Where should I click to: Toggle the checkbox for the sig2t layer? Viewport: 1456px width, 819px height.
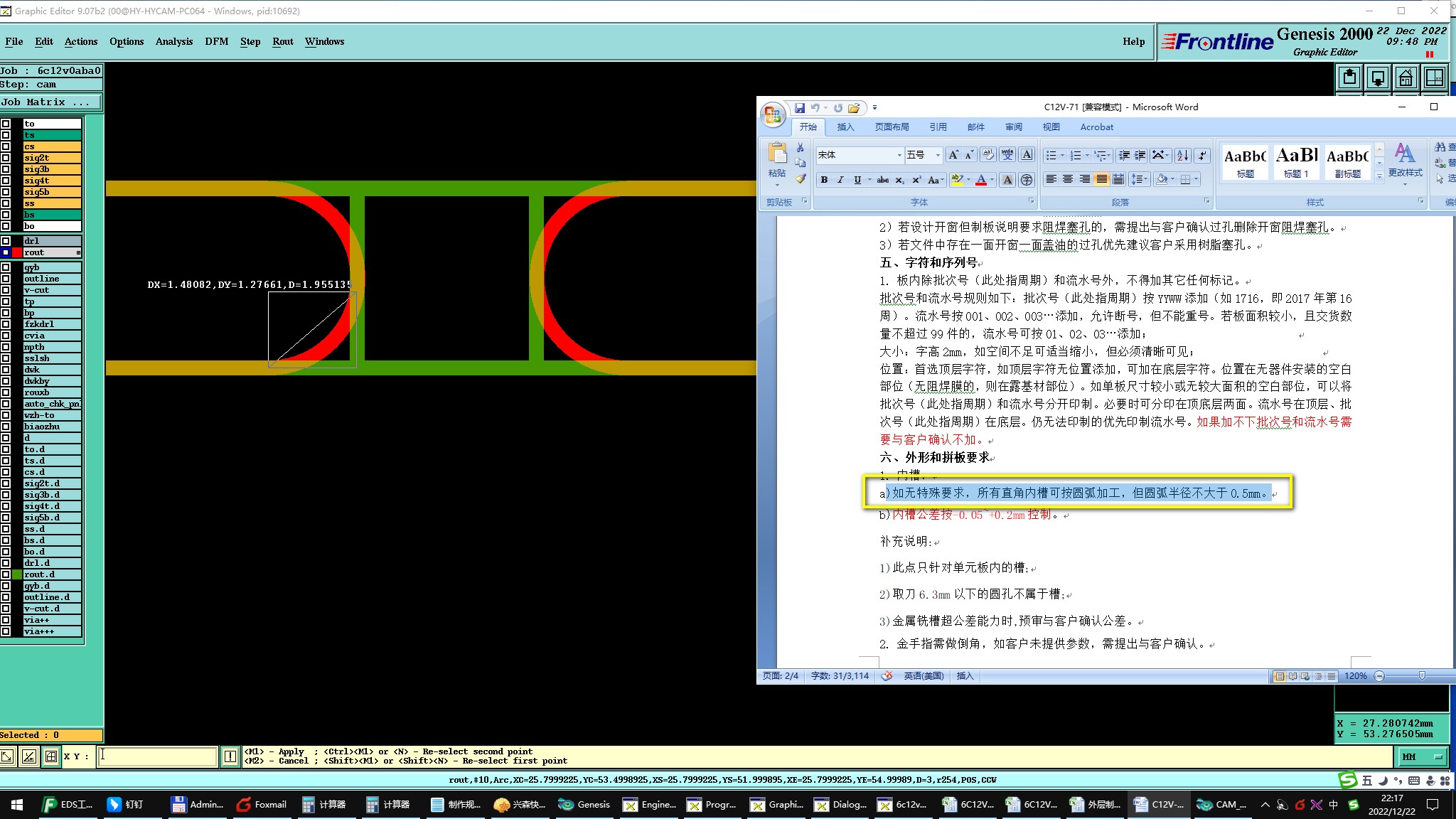(6, 158)
